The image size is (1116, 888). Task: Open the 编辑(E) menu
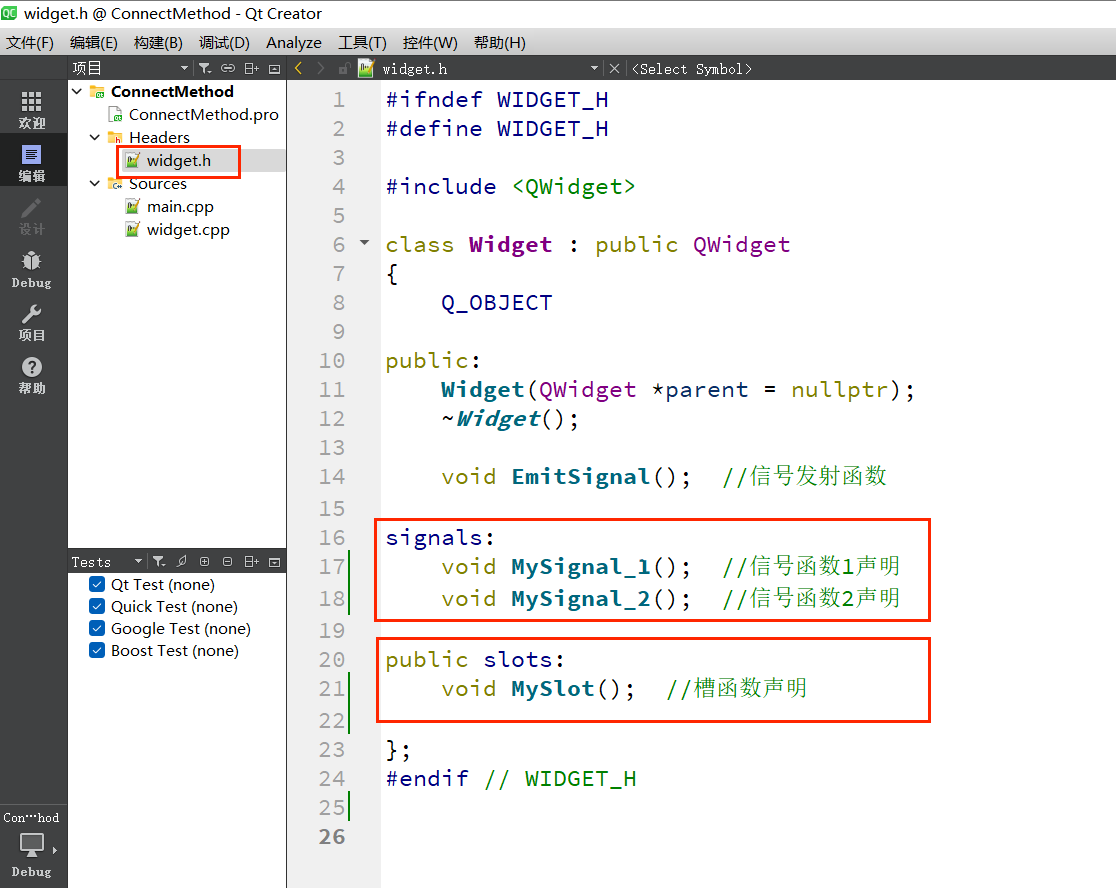click(93, 43)
